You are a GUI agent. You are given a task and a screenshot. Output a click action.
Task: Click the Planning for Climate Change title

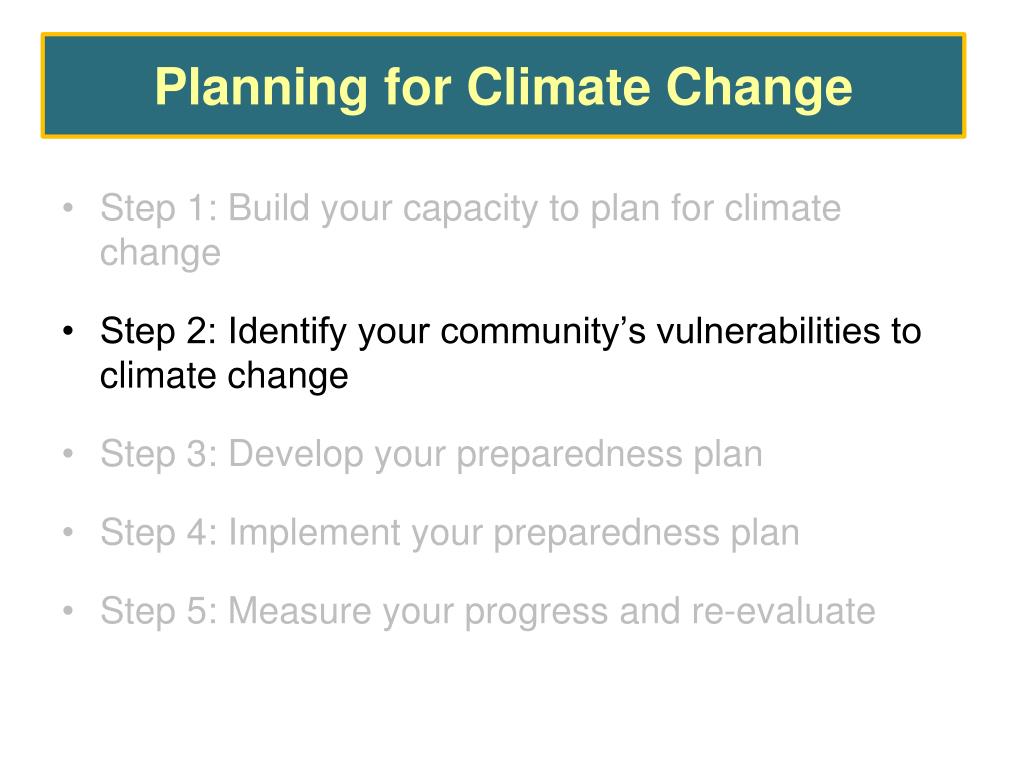504,87
